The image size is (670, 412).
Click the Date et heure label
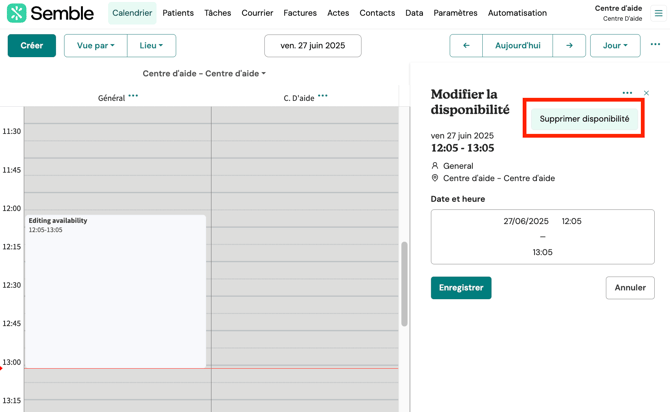pos(458,199)
